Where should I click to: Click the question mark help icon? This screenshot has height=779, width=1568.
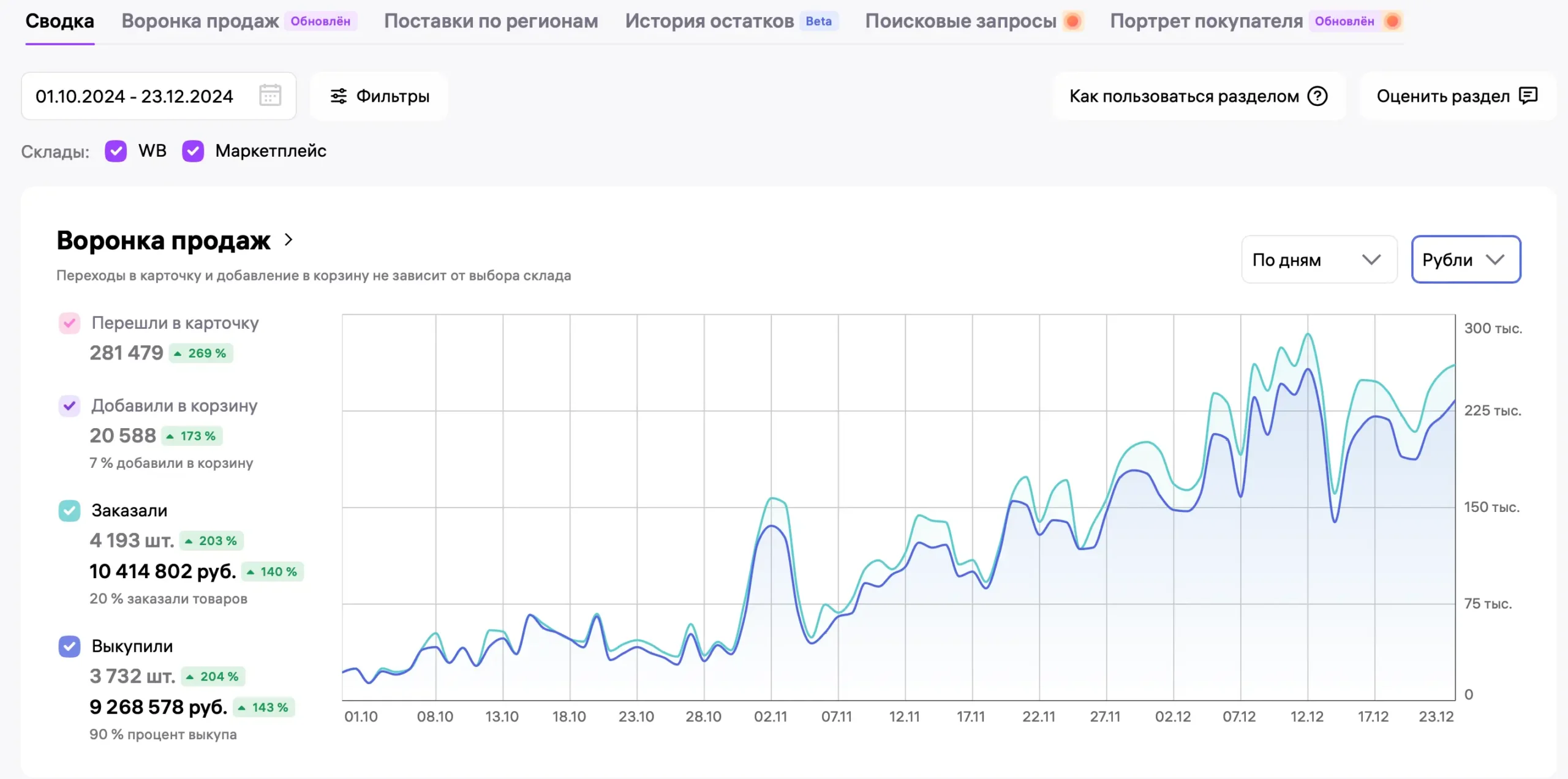pyautogui.click(x=1317, y=96)
